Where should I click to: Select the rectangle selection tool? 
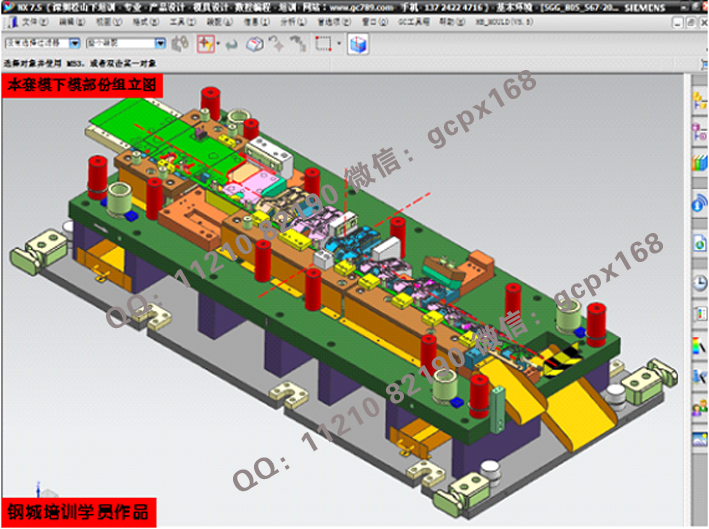click(322, 44)
